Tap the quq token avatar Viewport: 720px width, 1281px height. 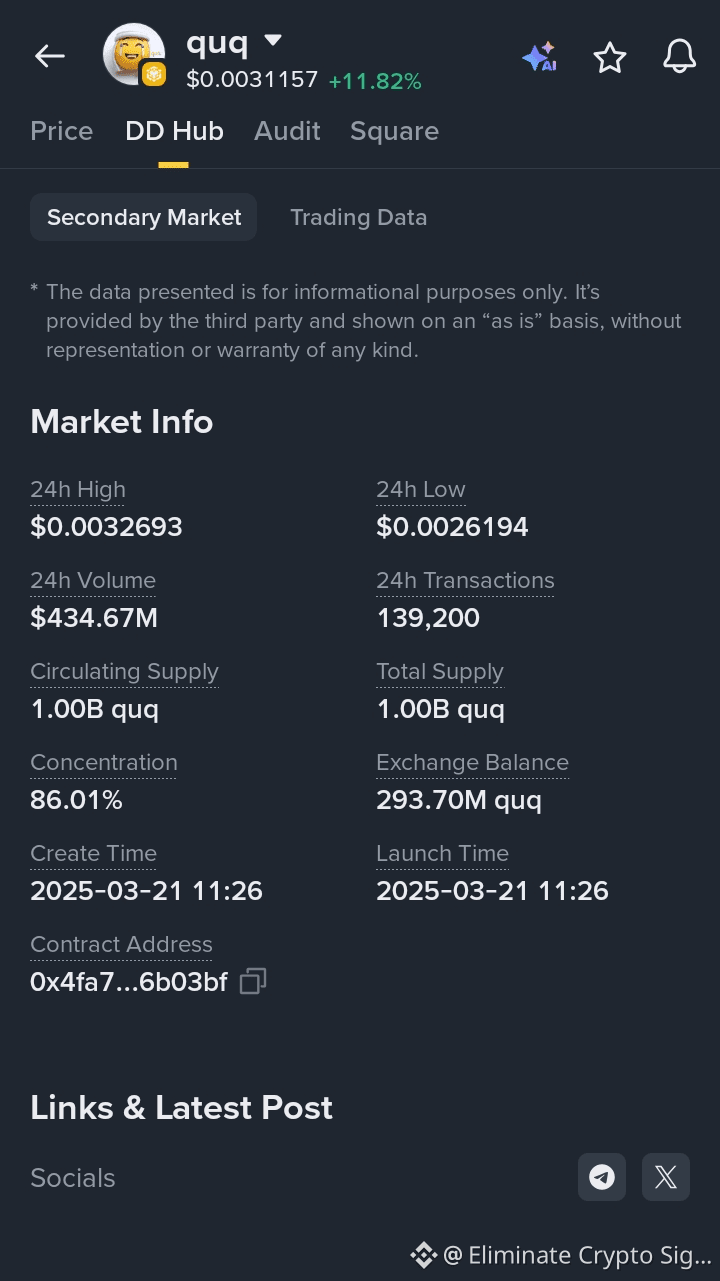tap(134, 55)
